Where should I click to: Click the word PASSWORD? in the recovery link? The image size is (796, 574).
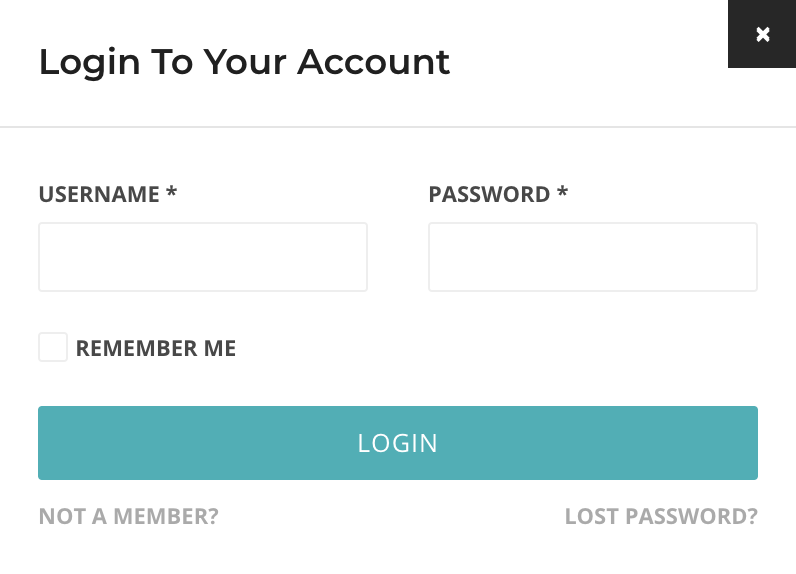[x=691, y=516]
